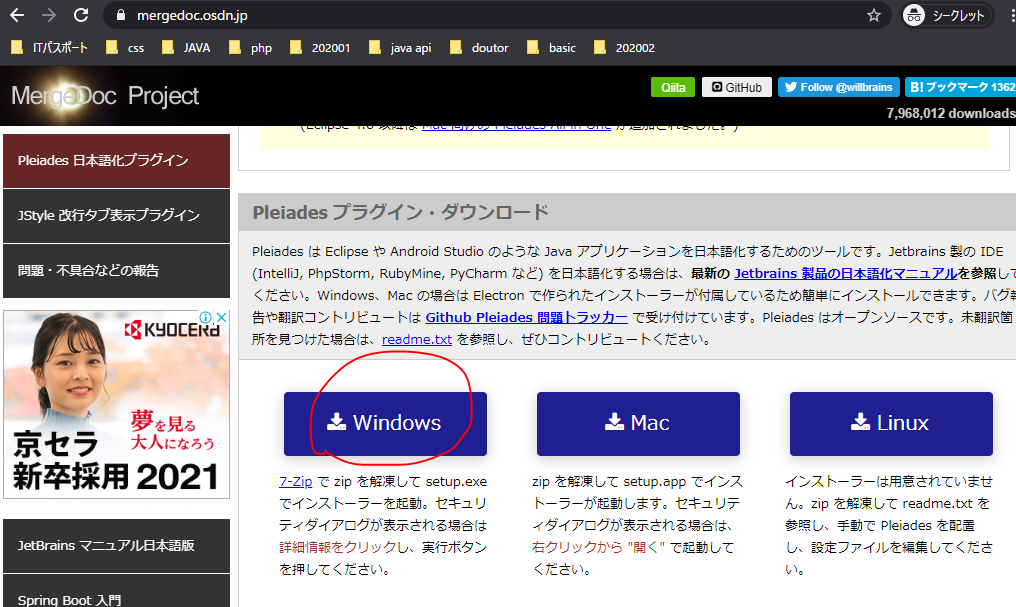The height and width of the screenshot is (607, 1016).
Task: Open the readme.txt link
Action: point(417,339)
